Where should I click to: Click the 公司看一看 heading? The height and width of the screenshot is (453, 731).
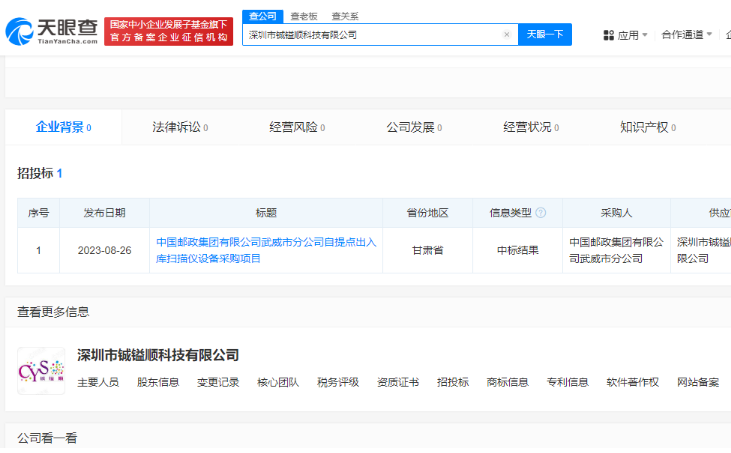tap(47, 438)
